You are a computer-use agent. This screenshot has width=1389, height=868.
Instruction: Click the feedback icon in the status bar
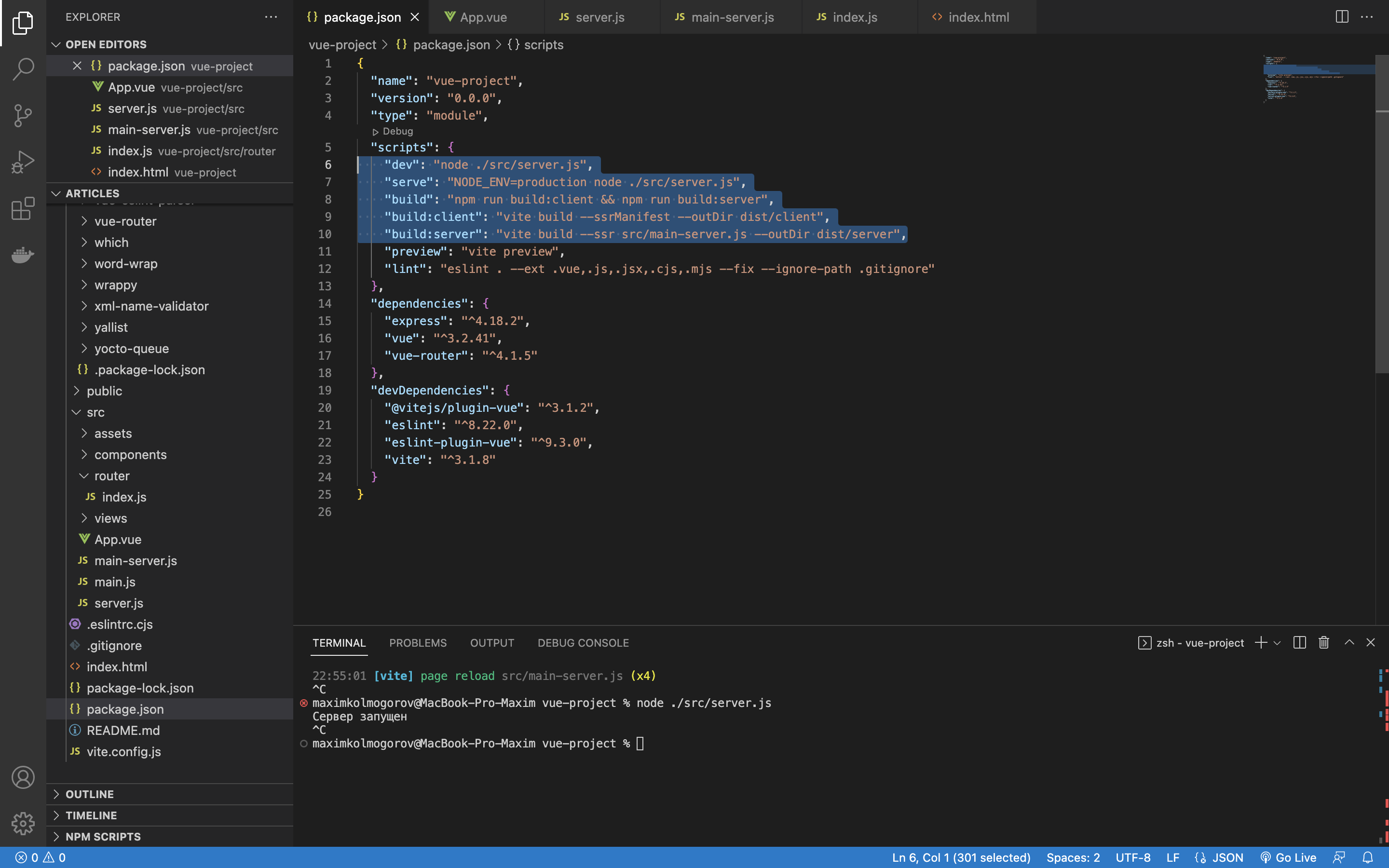pyautogui.click(x=1338, y=858)
